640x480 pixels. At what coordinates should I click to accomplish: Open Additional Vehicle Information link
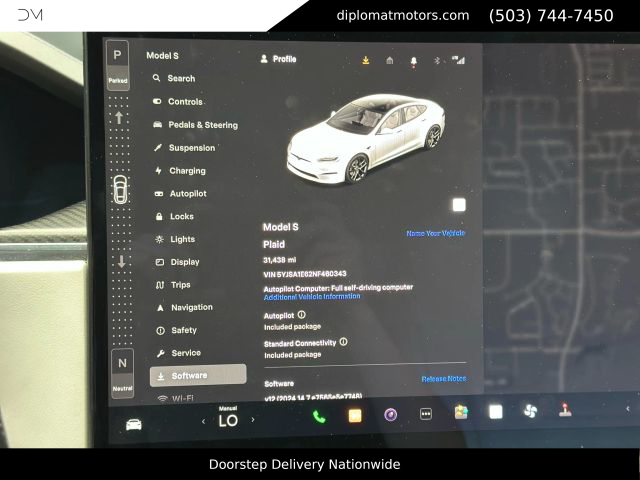[312, 297]
